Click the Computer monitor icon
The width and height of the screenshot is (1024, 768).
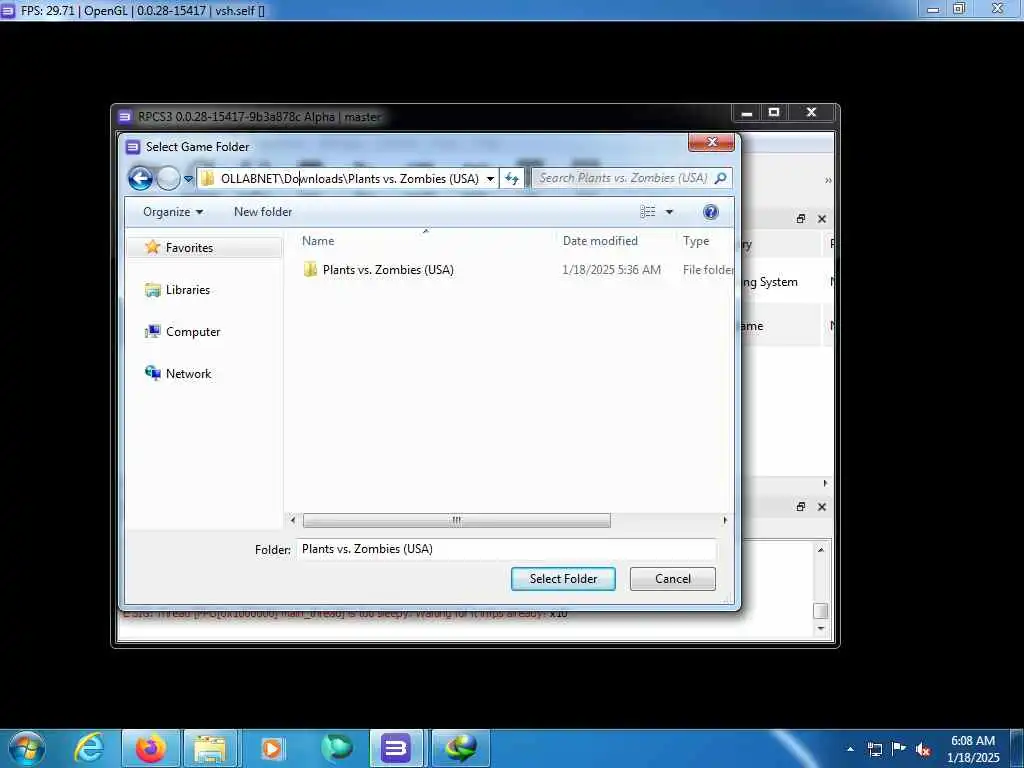(x=153, y=332)
